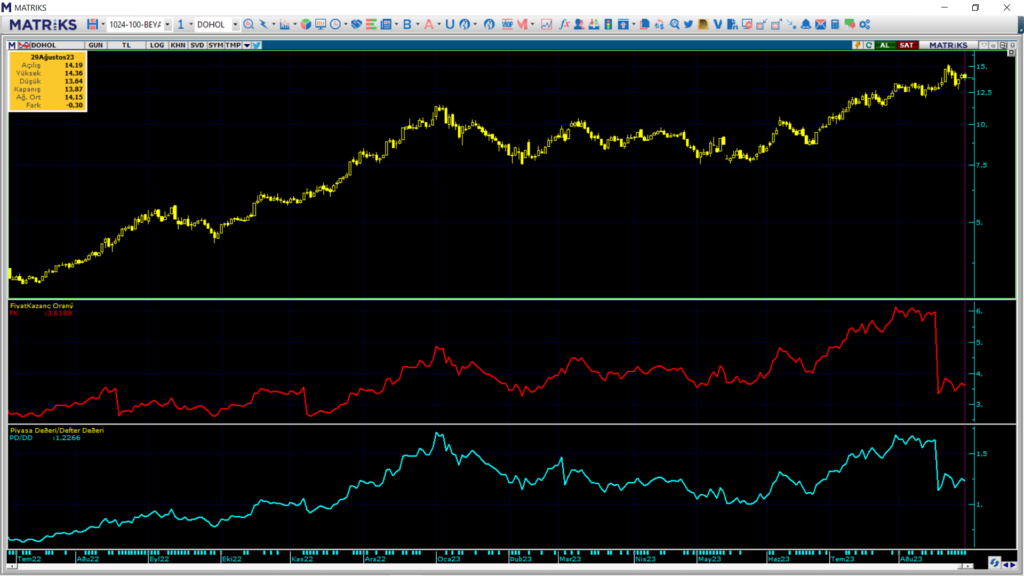Open the settings gears icon
Screen dimensions: 1024x576
(x=864, y=24)
